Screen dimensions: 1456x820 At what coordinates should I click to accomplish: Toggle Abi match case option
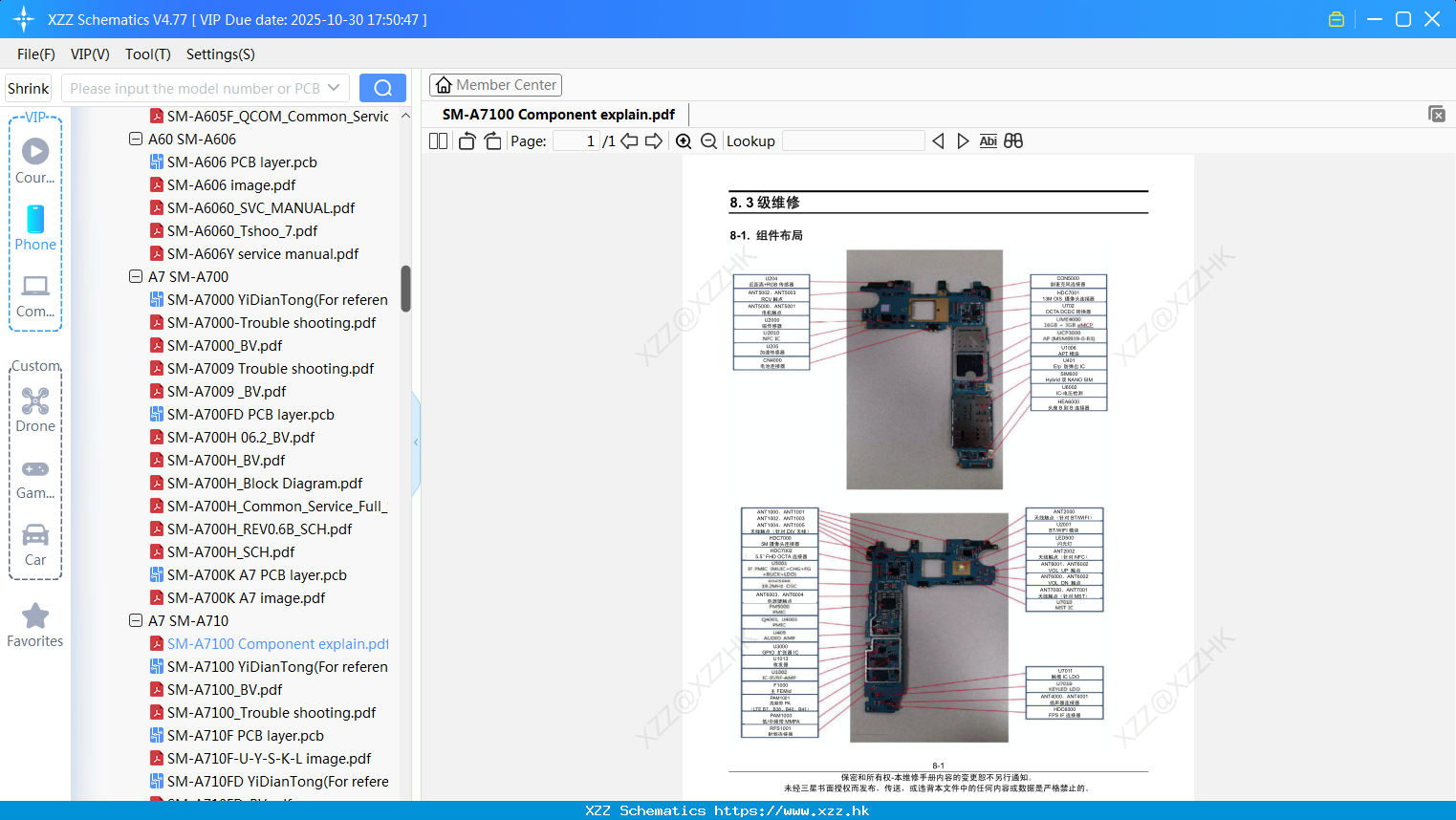pos(988,140)
